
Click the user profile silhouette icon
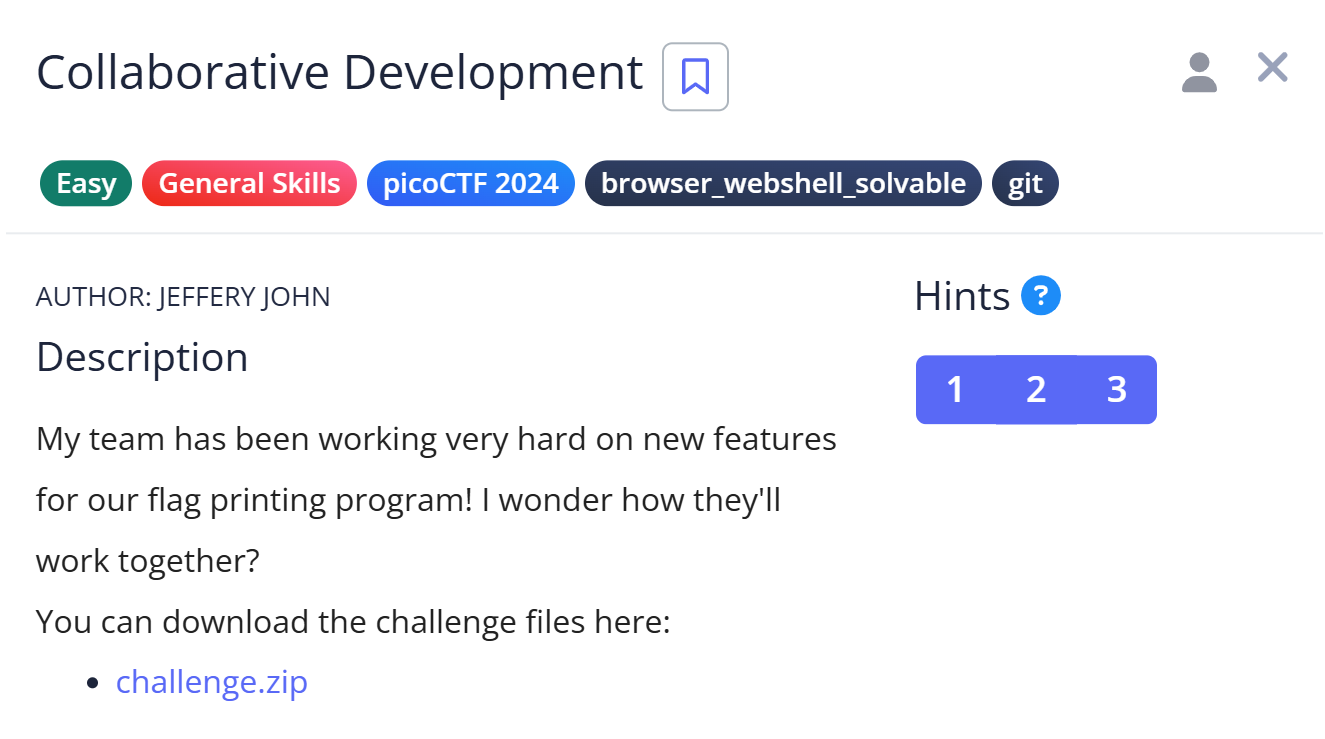[1199, 73]
